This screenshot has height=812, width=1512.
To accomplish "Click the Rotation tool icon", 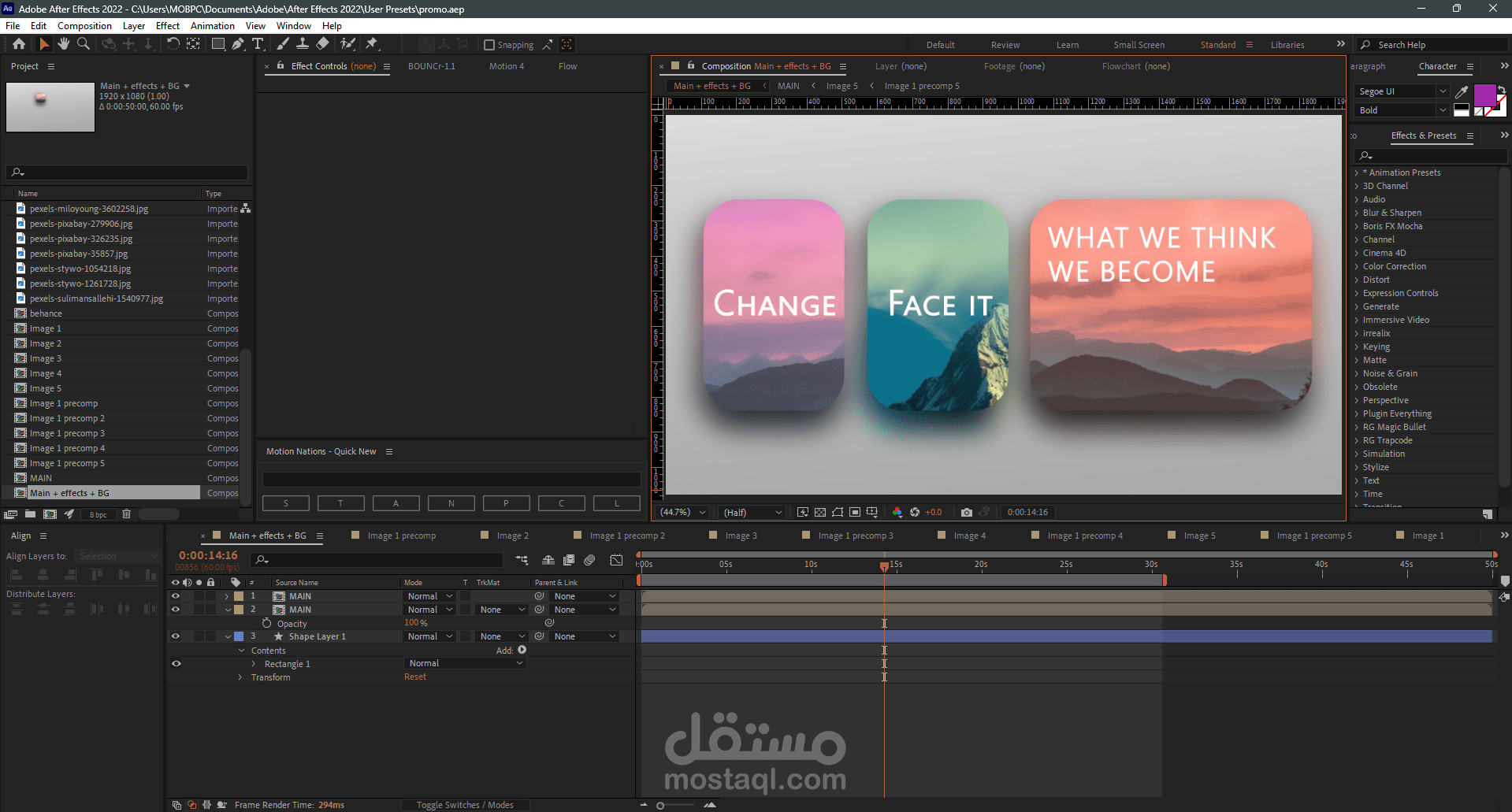I will pyautogui.click(x=173, y=44).
